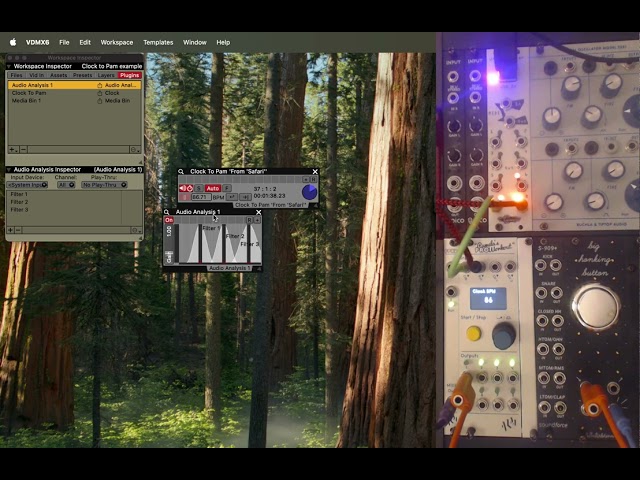Open the File menu
The height and width of the screenshot is (480, 640).
click(x=64, y=42)
